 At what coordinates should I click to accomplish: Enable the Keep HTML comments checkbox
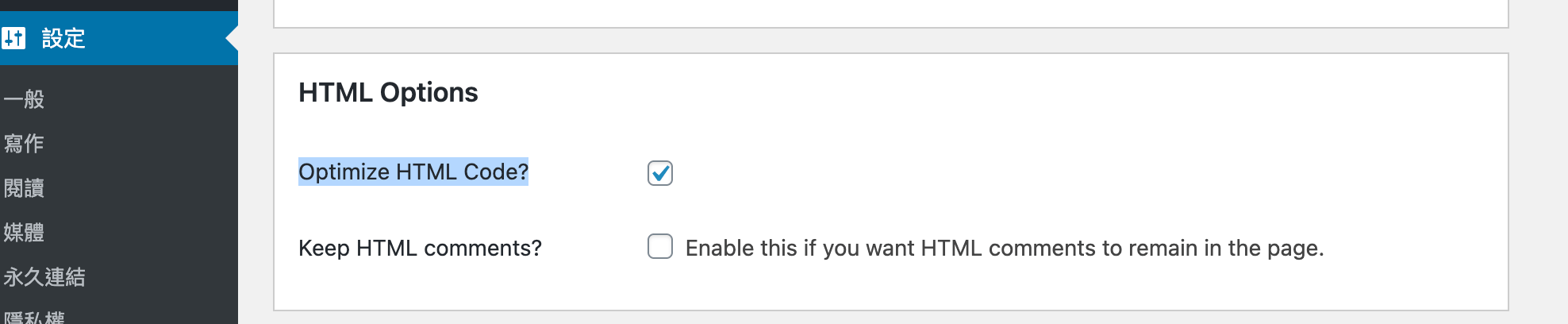660,247
